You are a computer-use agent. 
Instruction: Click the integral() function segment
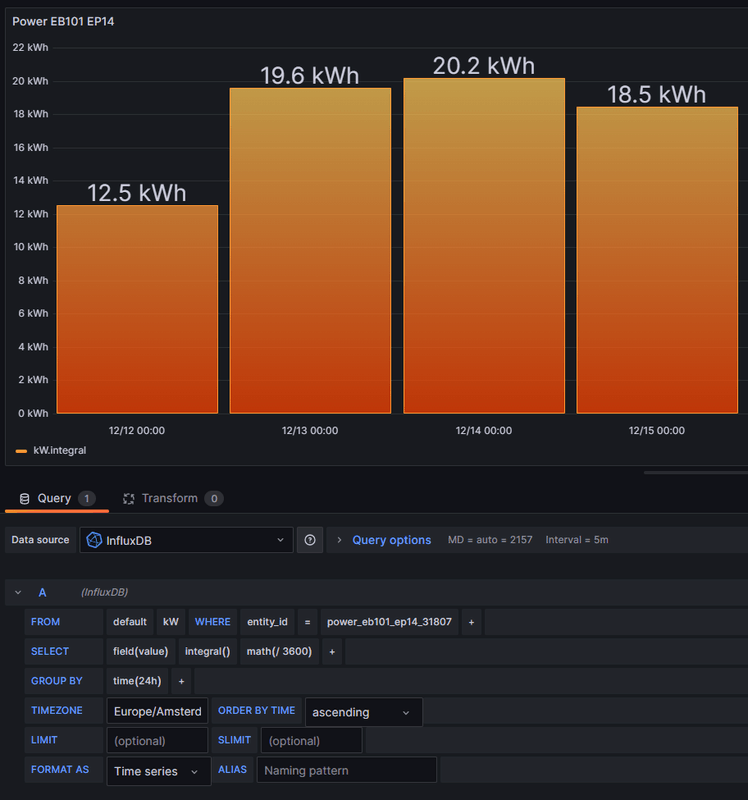[207, 652]
